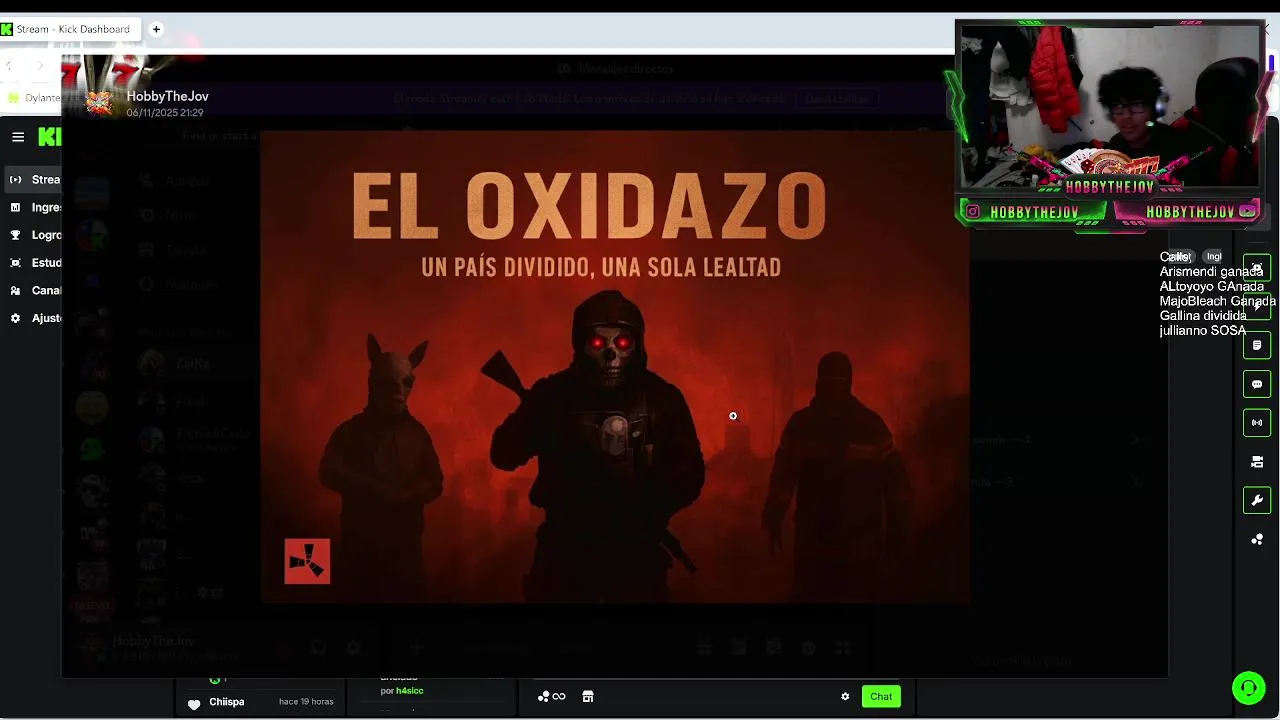Click the HobbyTheJov name in image header

167,96
